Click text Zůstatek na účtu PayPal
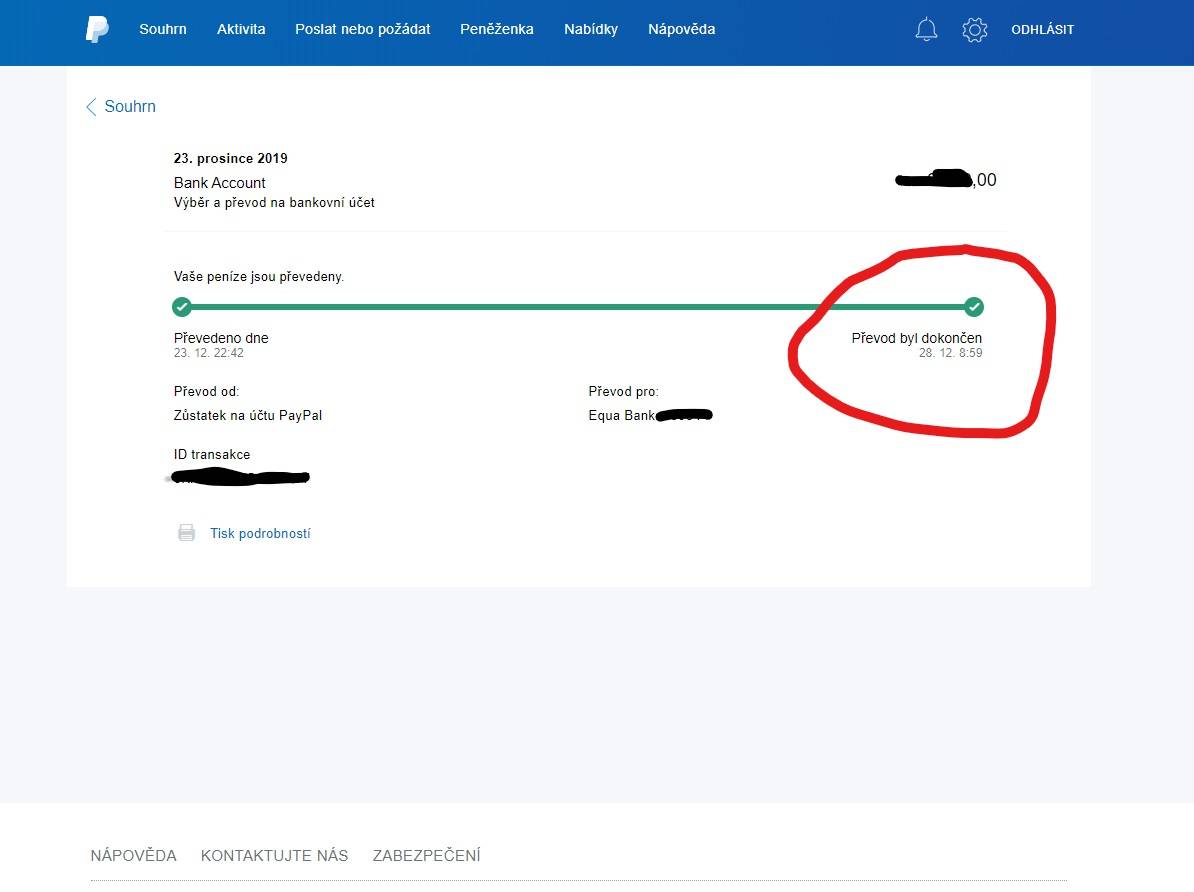Viewport: 1194px width, 892px height. (x=247, y=416)
